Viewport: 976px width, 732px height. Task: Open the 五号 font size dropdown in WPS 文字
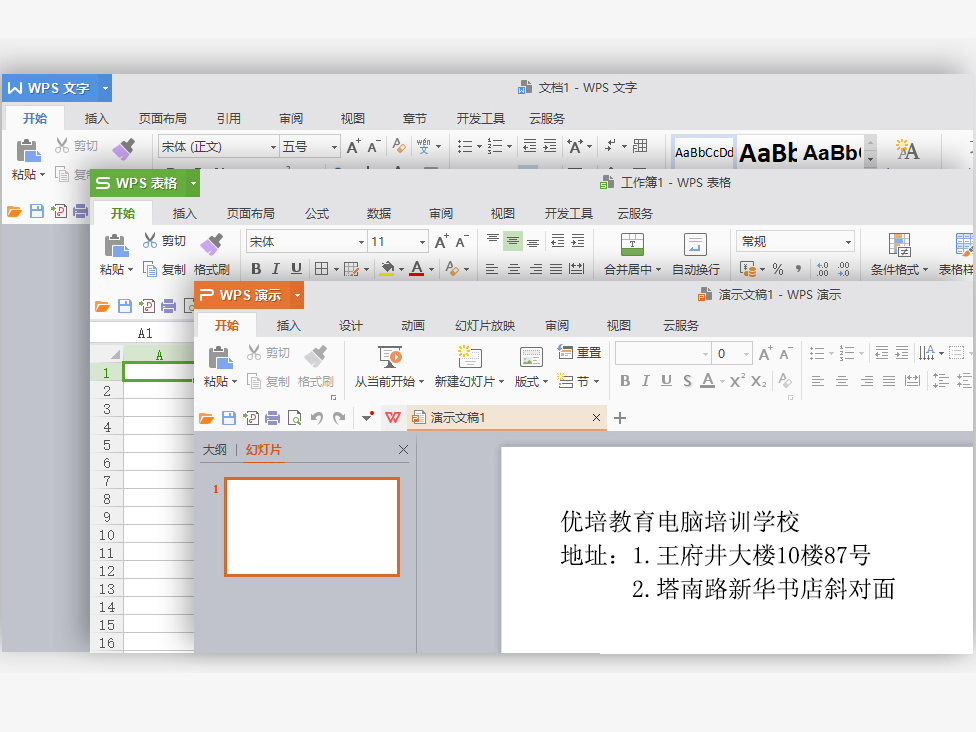click(335, 147)
